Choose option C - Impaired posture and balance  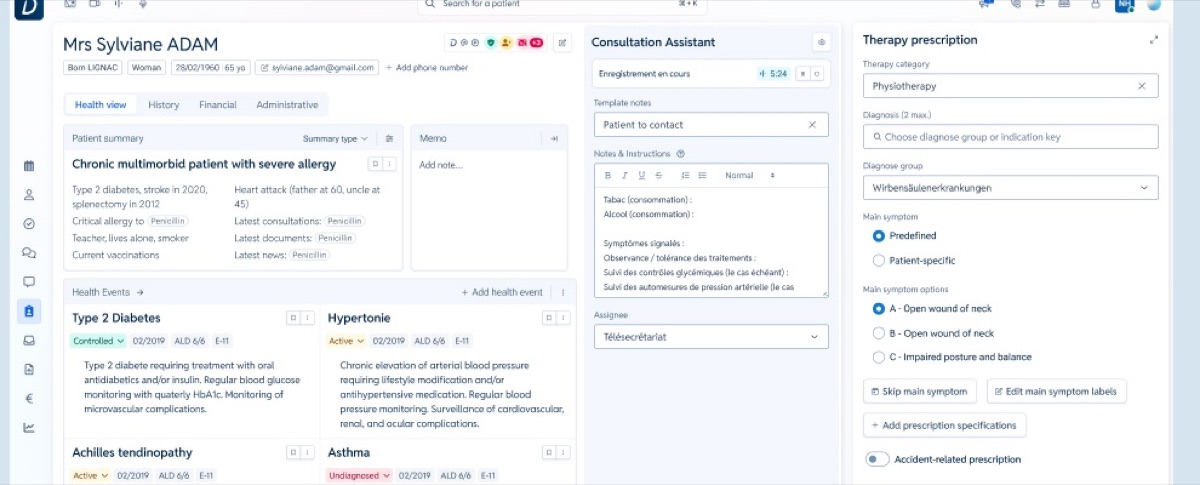click(x=878, y=357)
